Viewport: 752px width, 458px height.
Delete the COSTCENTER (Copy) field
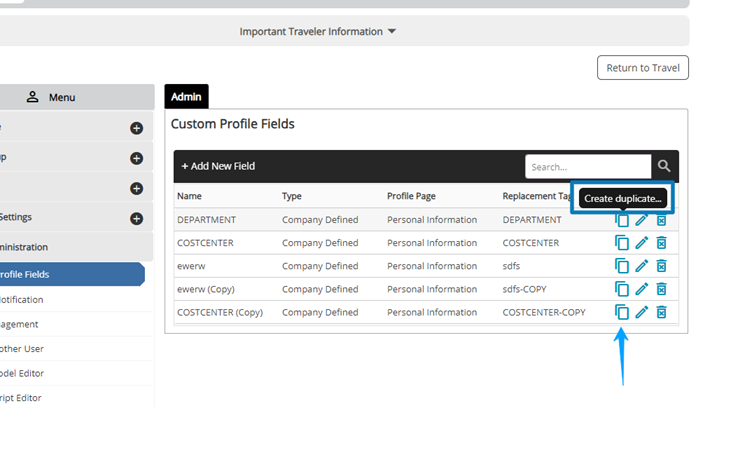pos(661,312)
